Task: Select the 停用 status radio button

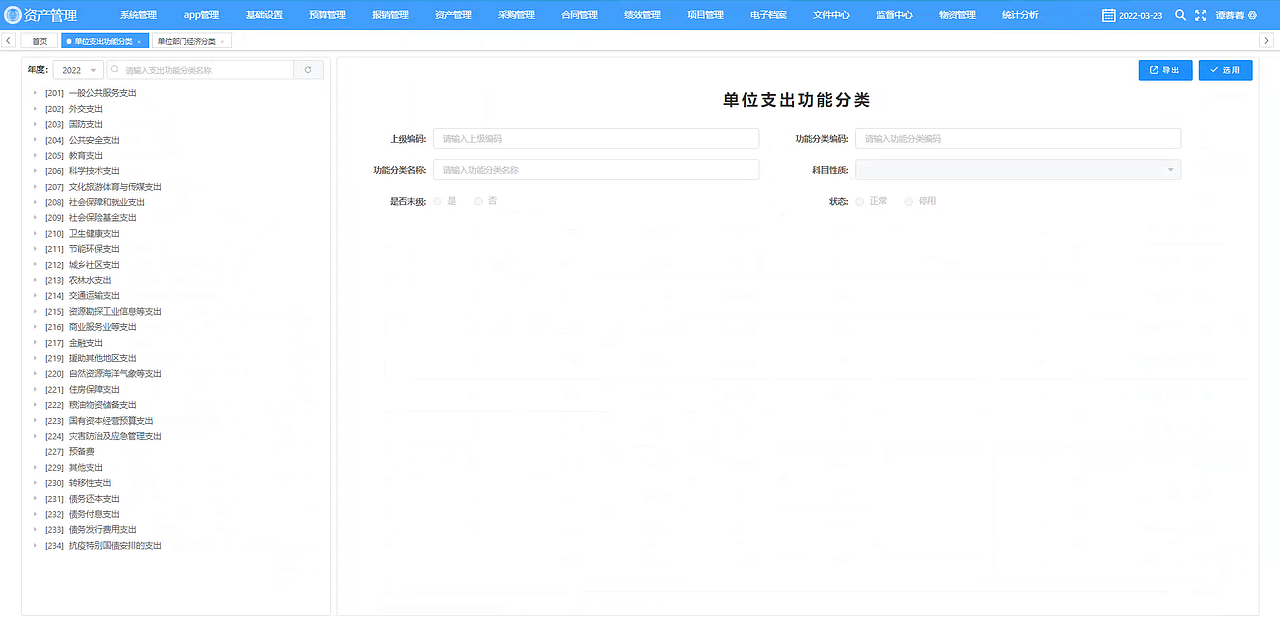Action: click(x=909, y=200)
